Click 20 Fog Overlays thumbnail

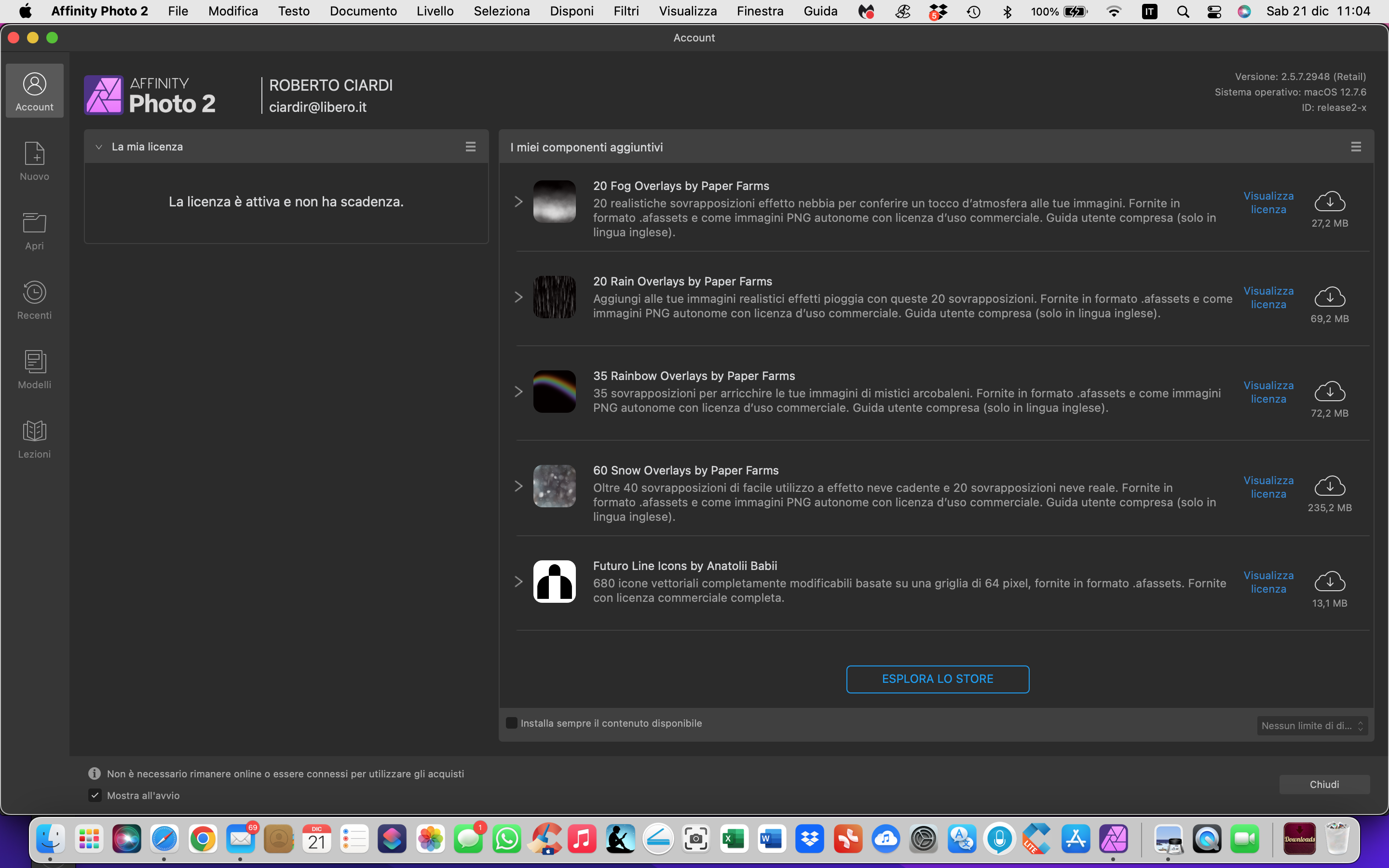pos(555,202)
